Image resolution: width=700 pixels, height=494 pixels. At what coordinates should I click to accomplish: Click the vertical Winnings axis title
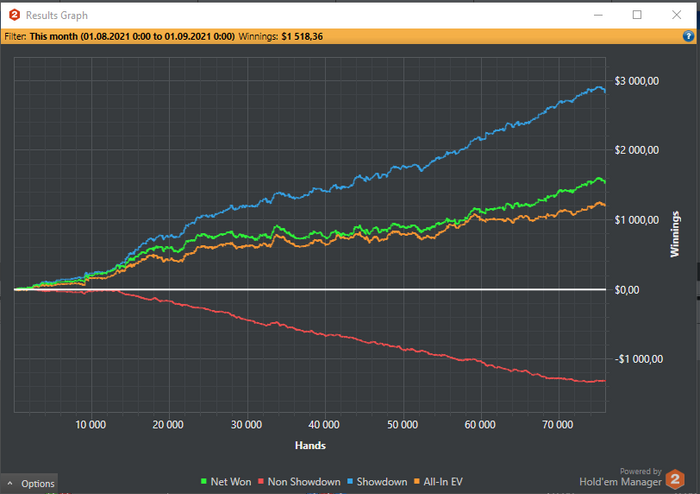(x=675, y=234)
